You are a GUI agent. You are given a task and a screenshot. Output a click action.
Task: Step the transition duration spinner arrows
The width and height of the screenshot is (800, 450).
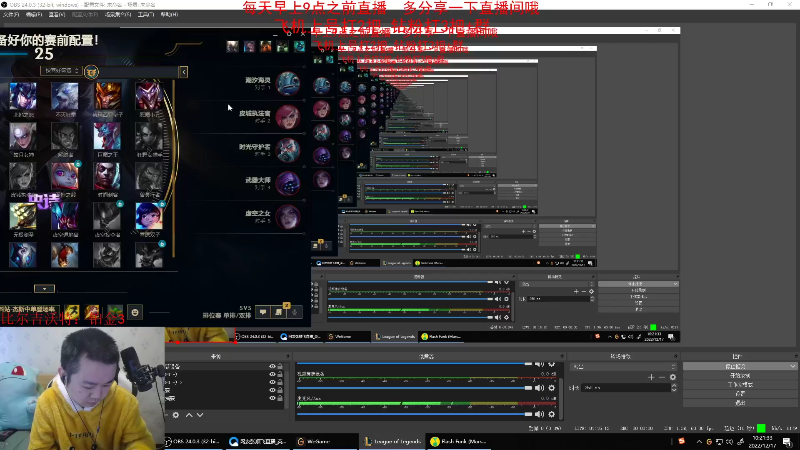674,388
